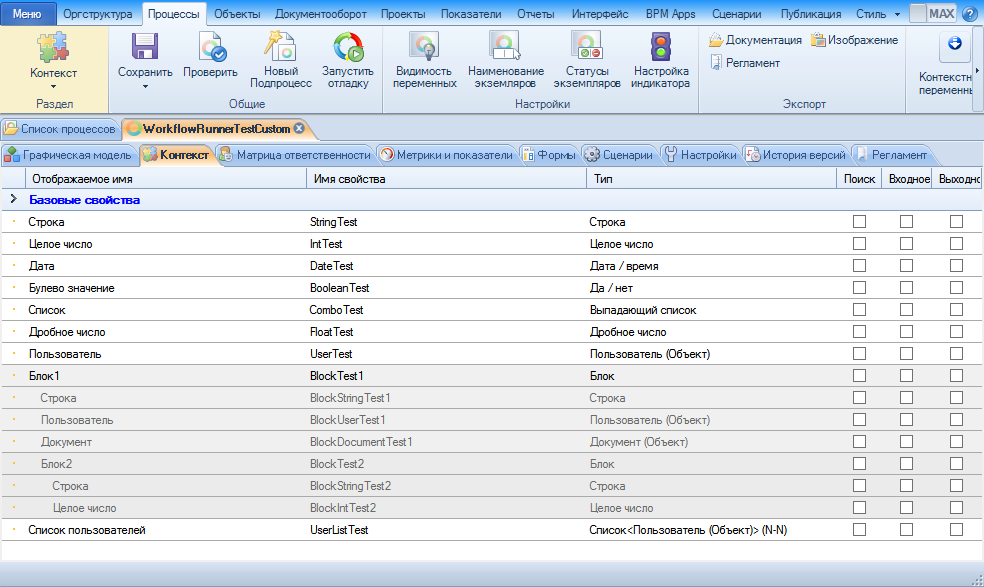Click the Регламент export button

click(745, 62)
